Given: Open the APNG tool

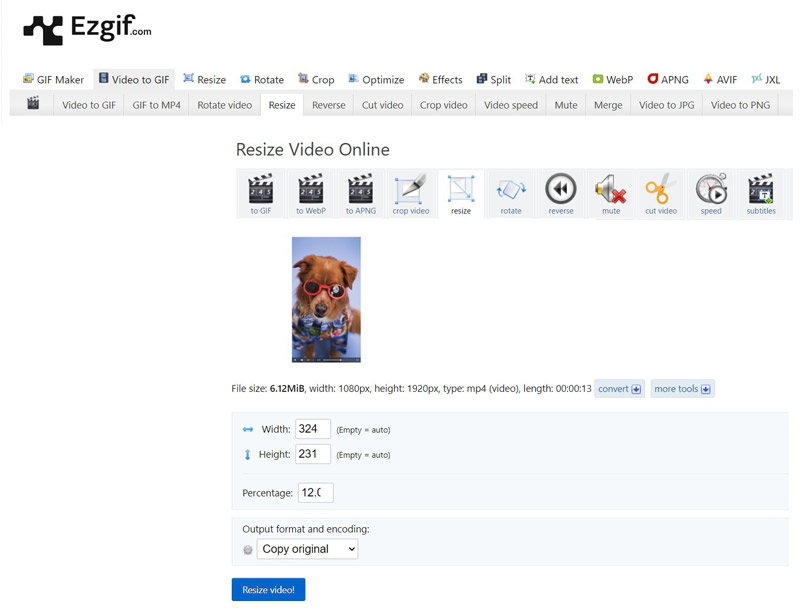Looking at the screenshot, I should [x=668, y=80].
